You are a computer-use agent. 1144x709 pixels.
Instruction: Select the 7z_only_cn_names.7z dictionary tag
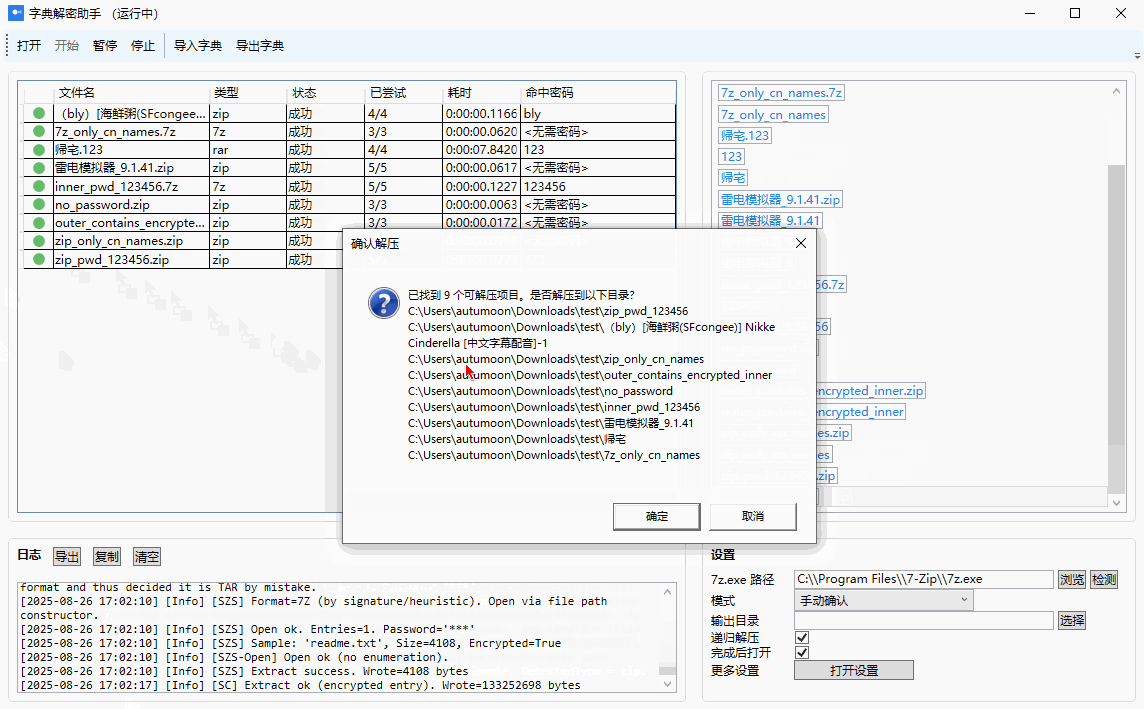pyautogui.click(x=781, y=93)
